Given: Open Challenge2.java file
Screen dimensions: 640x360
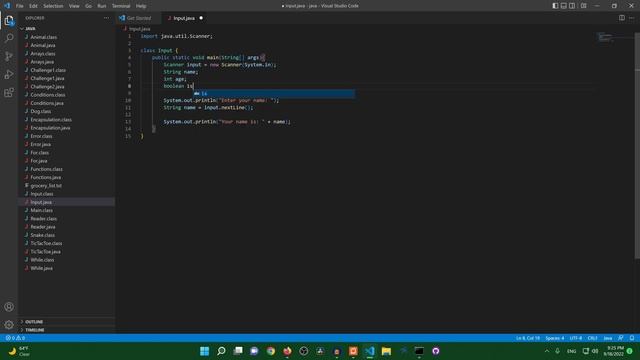Looking at the screenshot, I should [47, 87].
